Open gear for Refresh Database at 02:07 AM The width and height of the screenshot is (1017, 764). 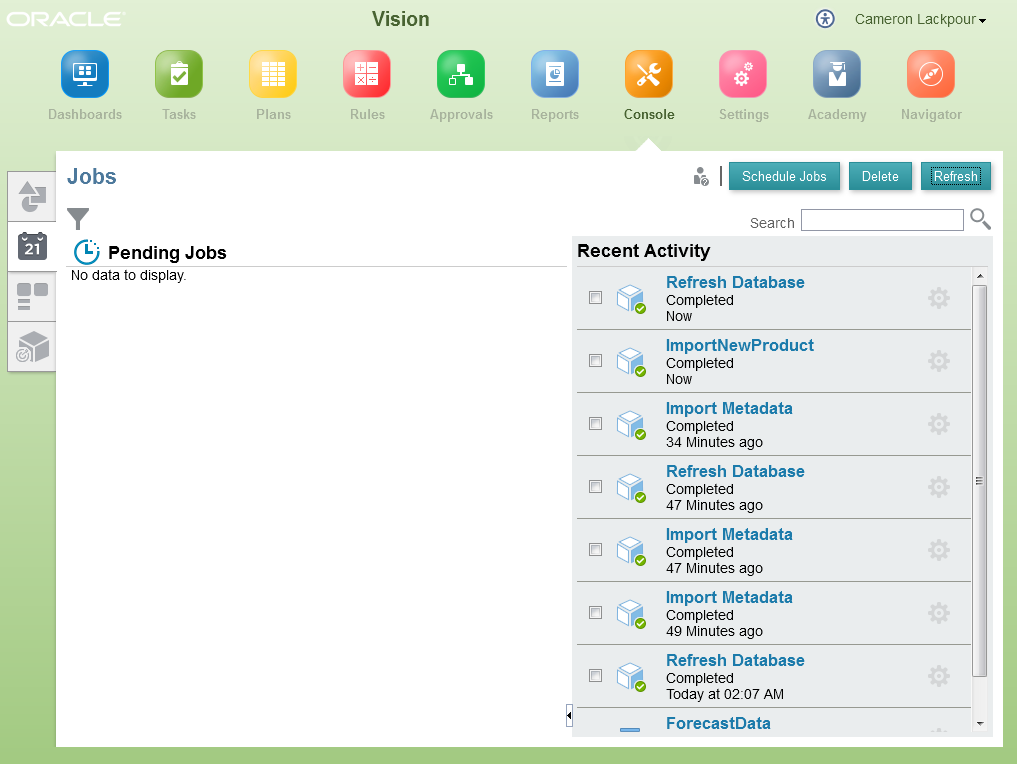click(x=939, y=676)
